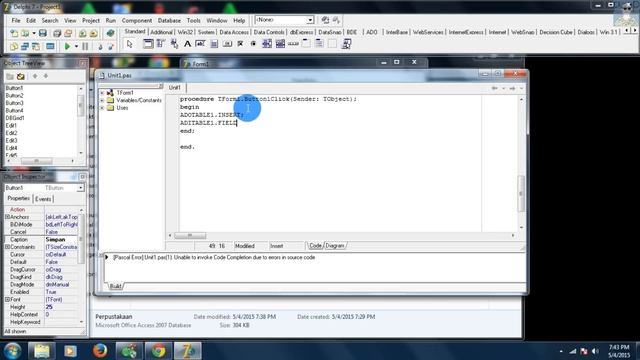Pick the Memo component in palette

tap(214, 44)
